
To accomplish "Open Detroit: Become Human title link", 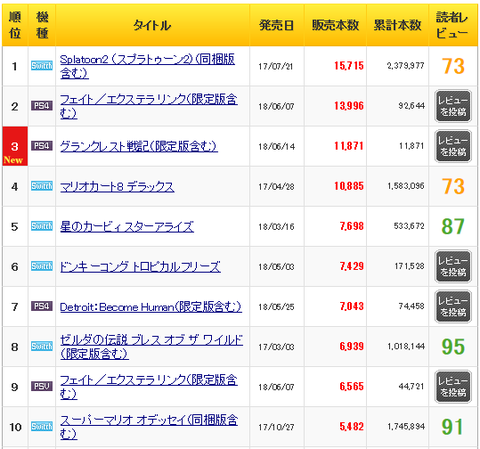I will click(151, 307).
